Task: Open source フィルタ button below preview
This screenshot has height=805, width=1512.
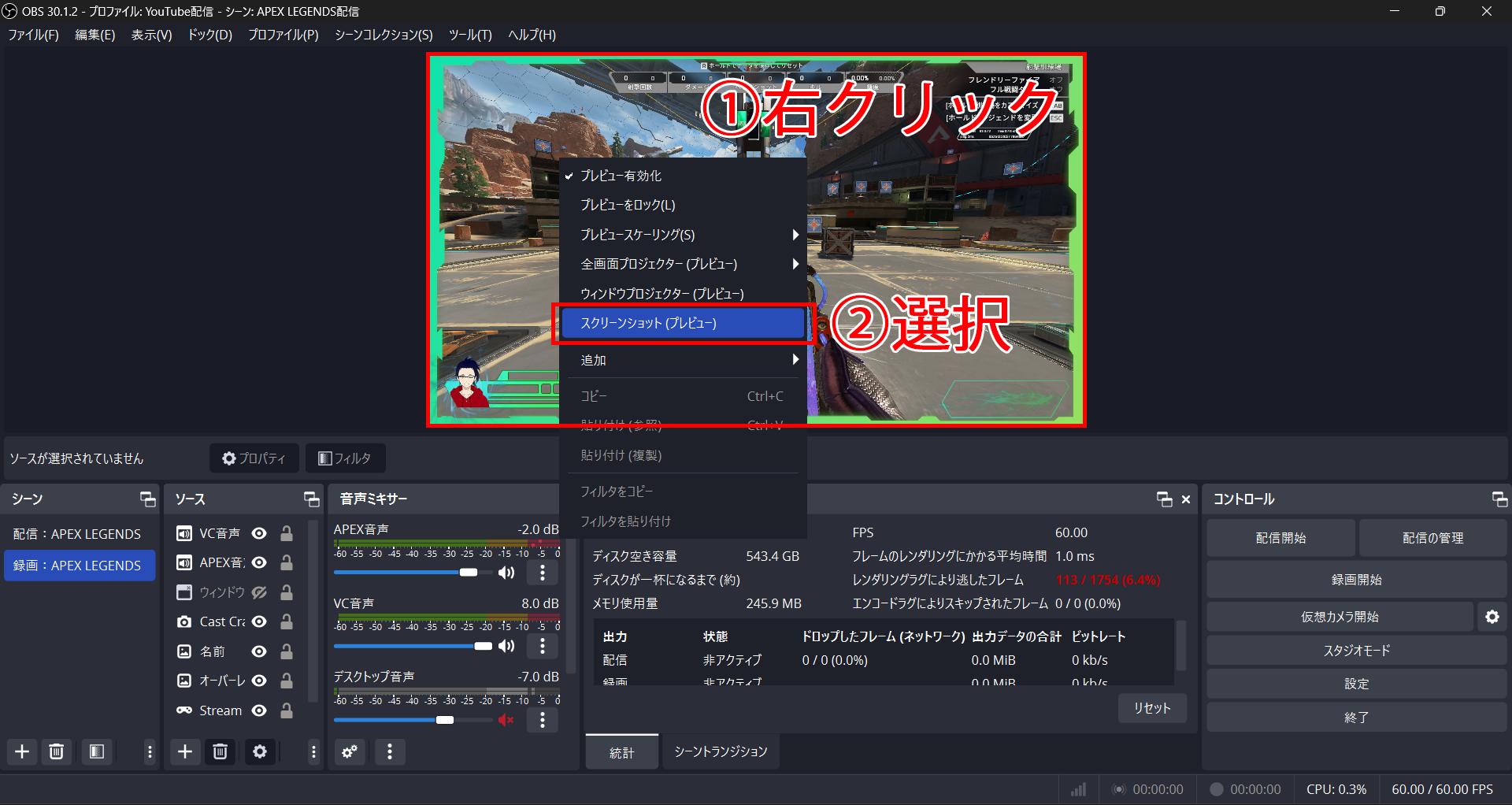Action: [345, 458]
